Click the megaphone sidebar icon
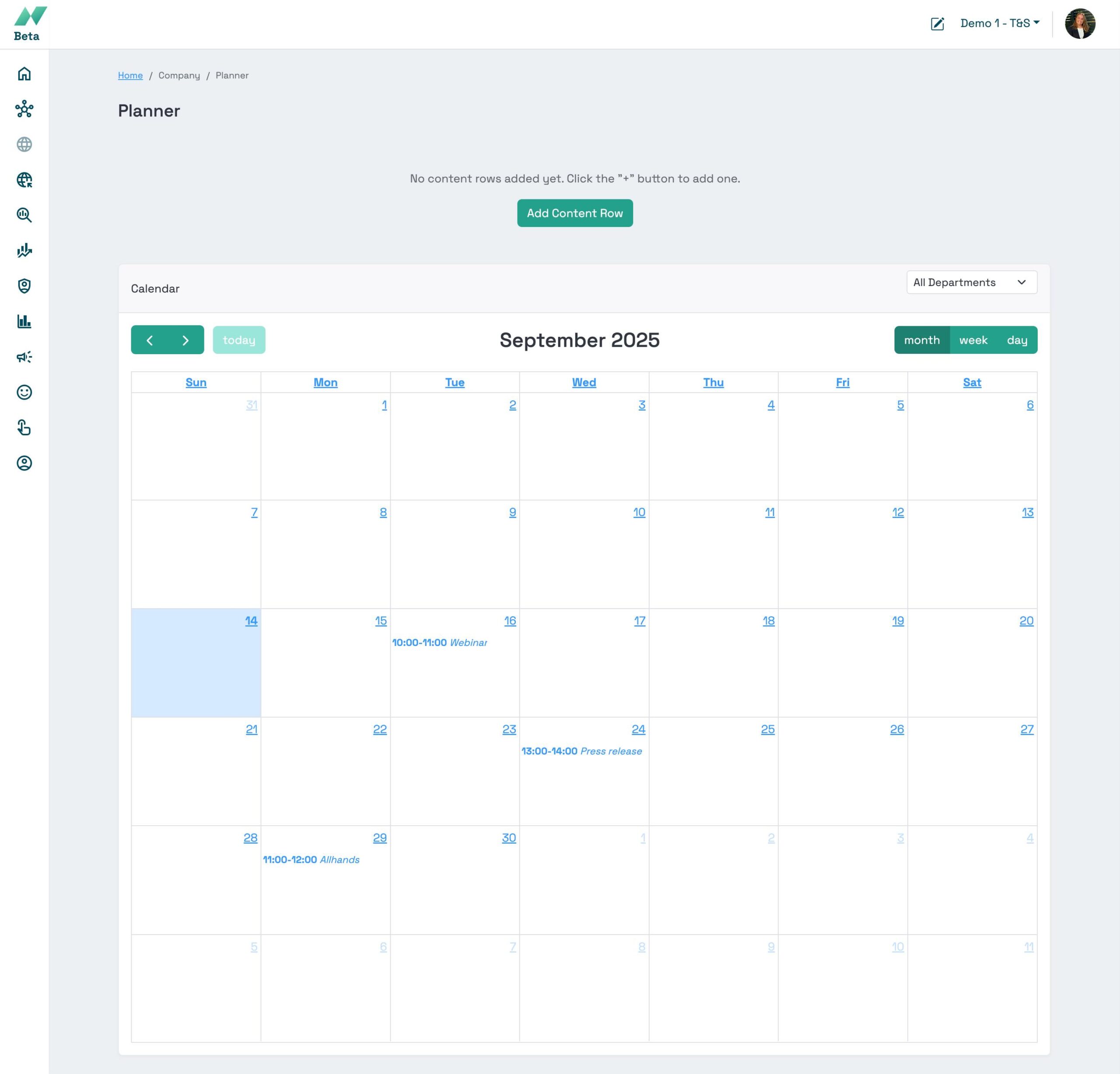 click(x=24, y=357)
